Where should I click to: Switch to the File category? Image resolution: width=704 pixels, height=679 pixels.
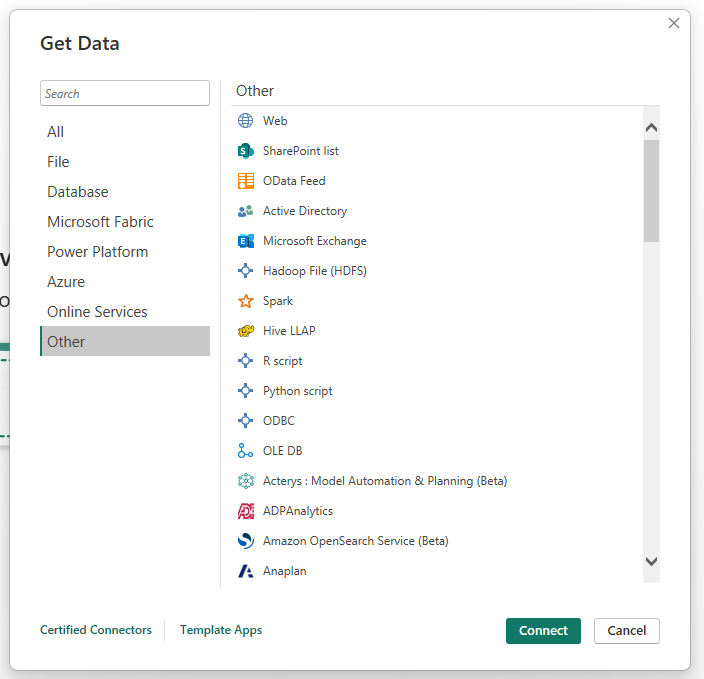pos(125,162)
